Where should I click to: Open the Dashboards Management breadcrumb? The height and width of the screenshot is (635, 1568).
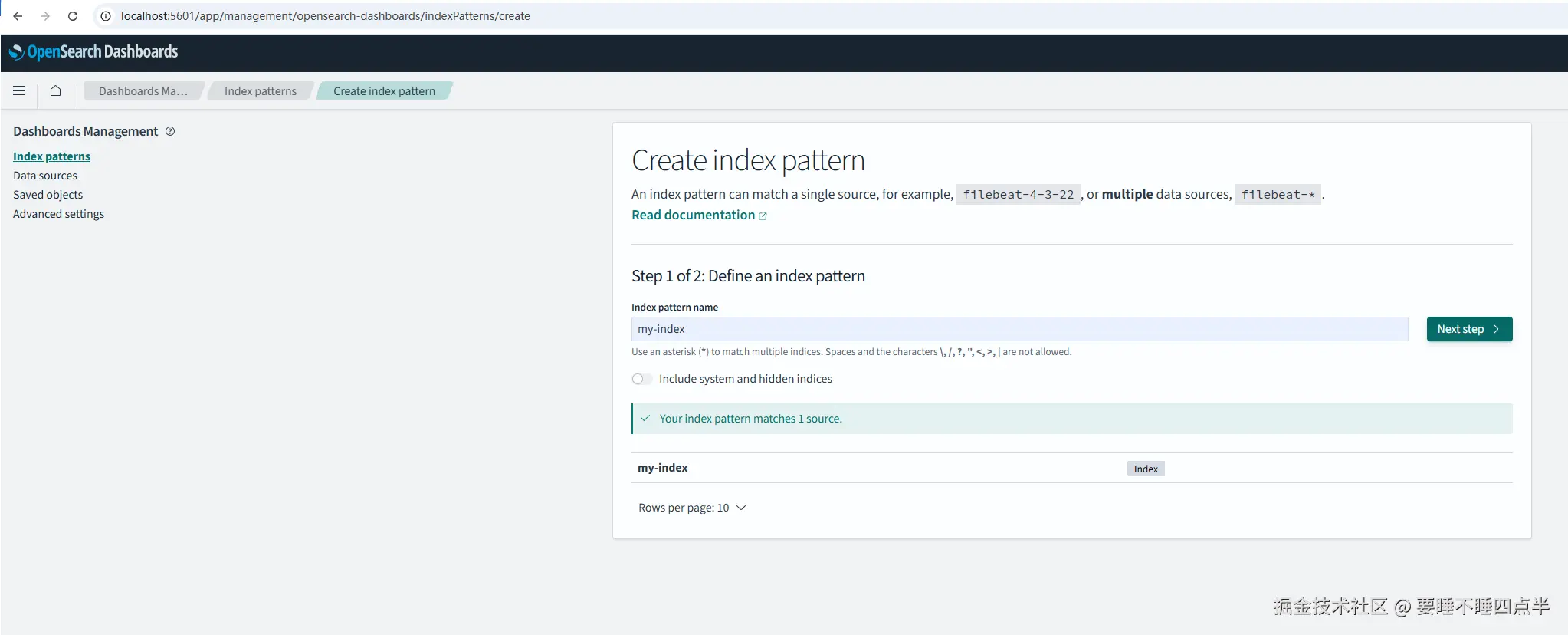[143, 91]
